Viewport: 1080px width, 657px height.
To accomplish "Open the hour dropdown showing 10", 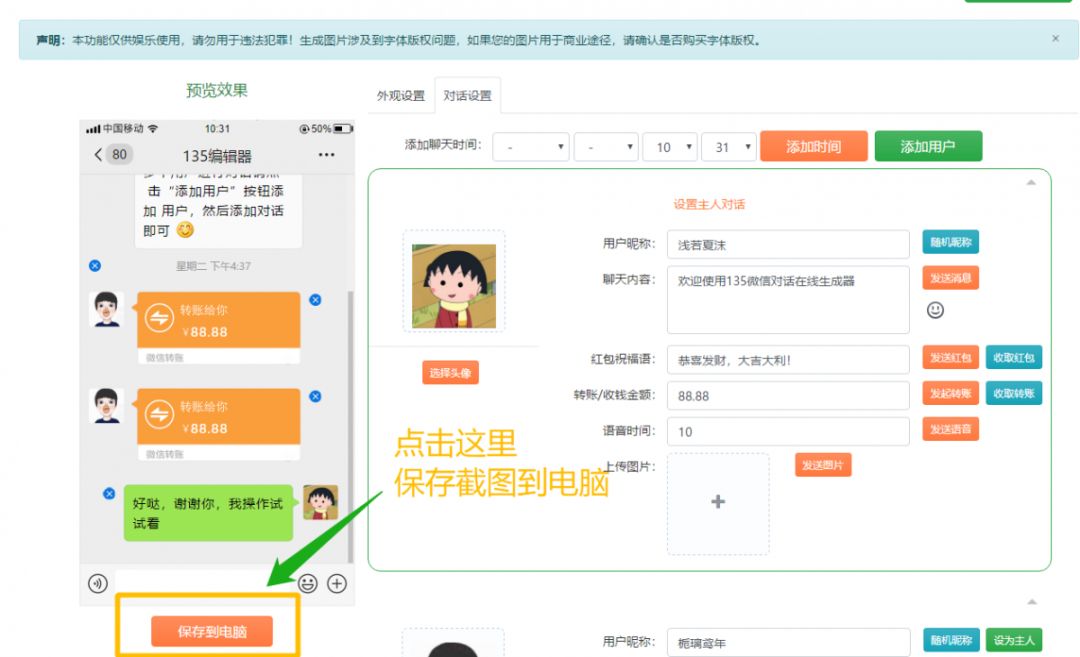I will [x=669, y=147].
